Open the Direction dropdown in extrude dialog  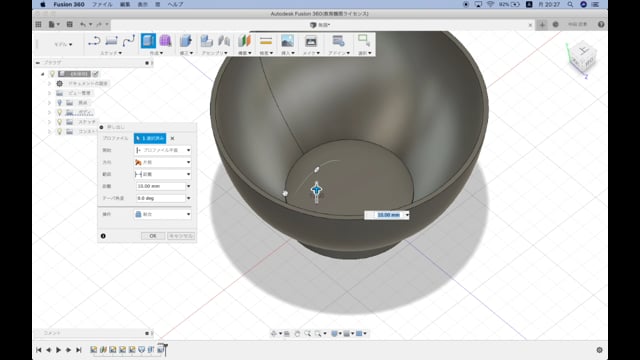tap(162, 162)
